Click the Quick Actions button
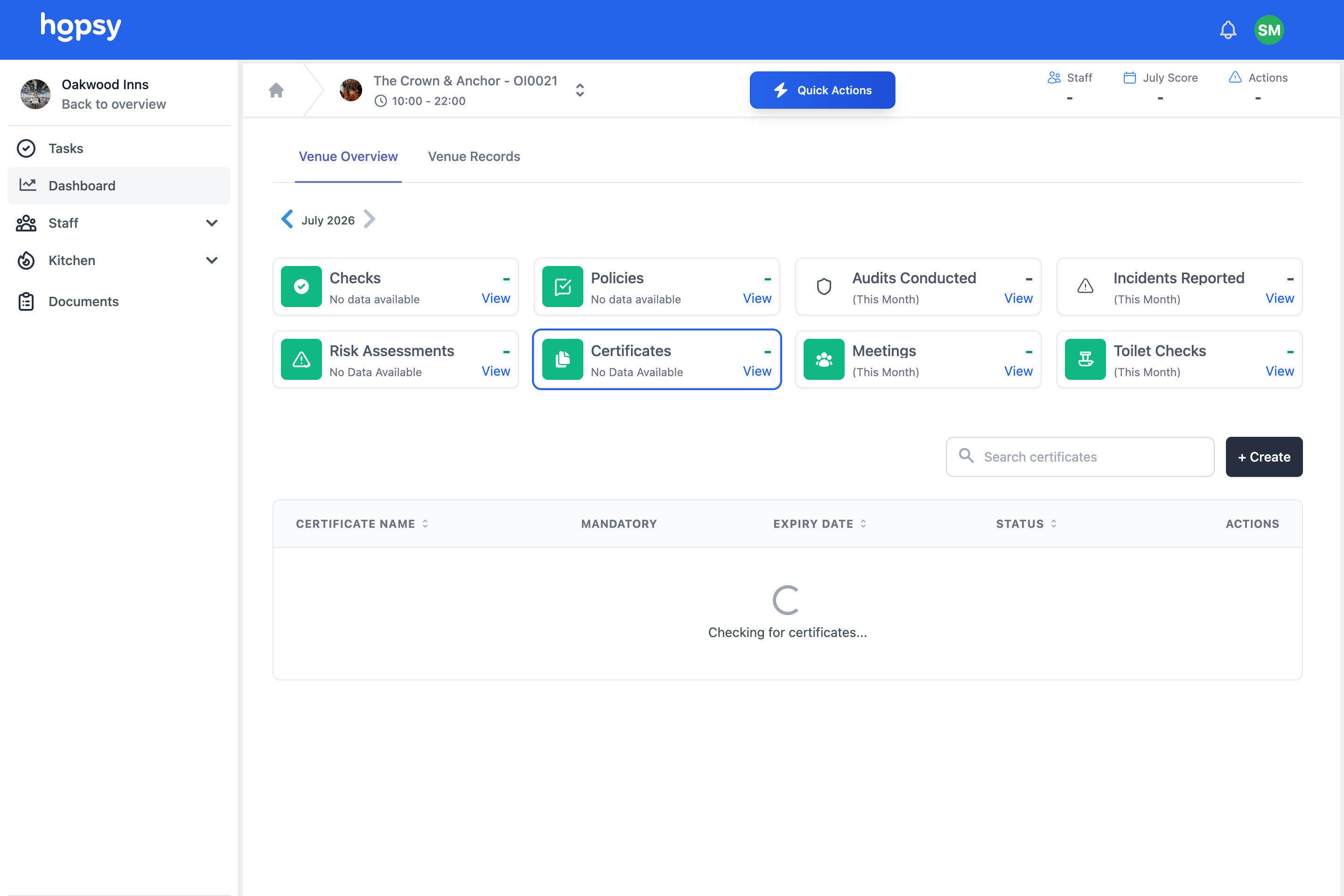1344x896 pixels. (822, 90)
